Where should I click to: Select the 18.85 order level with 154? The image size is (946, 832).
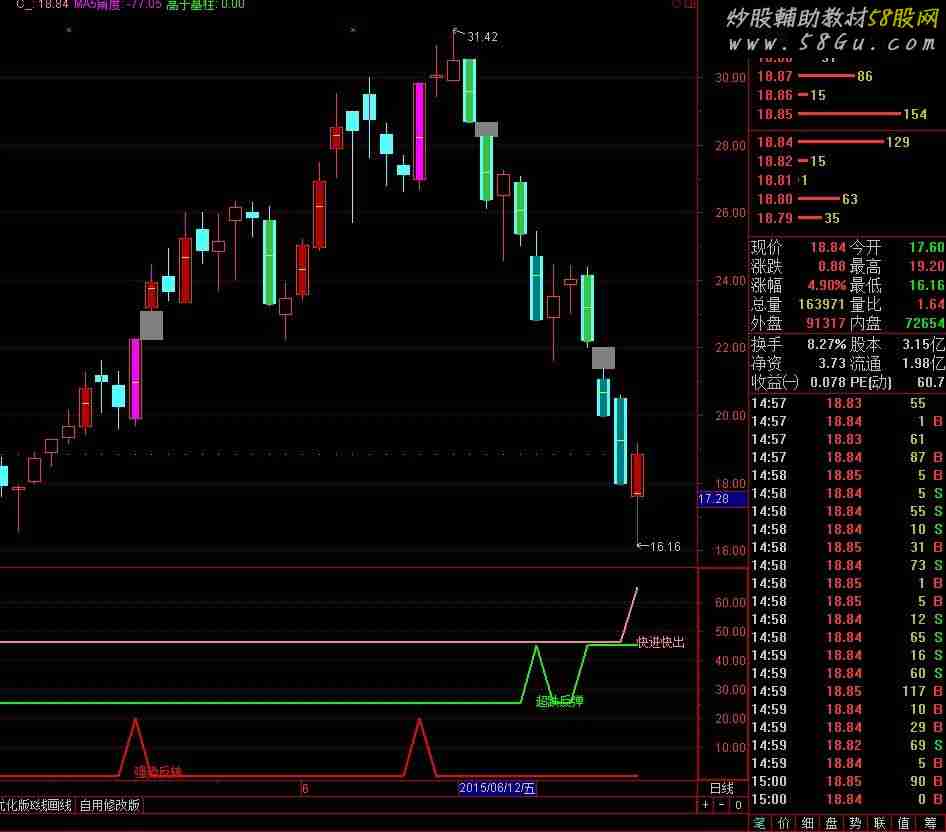pos(842,113)
